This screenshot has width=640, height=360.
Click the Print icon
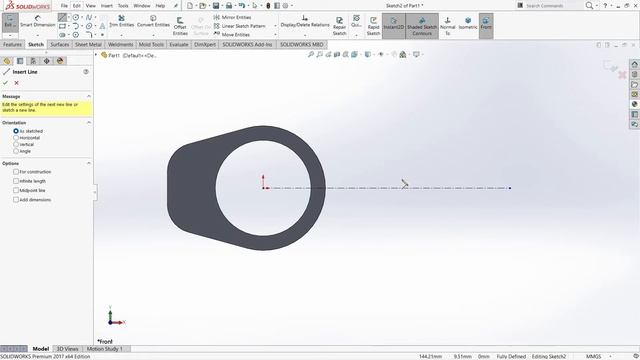point(229,6)
